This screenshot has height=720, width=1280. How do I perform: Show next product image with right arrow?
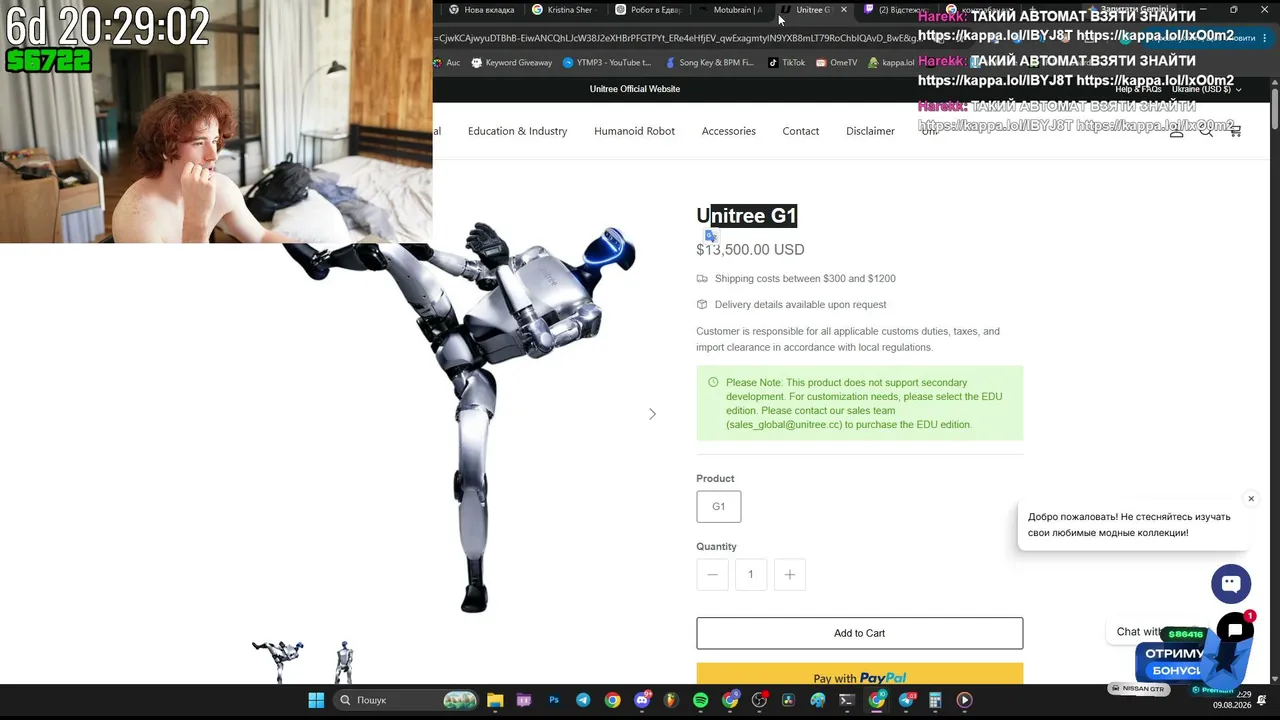652,414
